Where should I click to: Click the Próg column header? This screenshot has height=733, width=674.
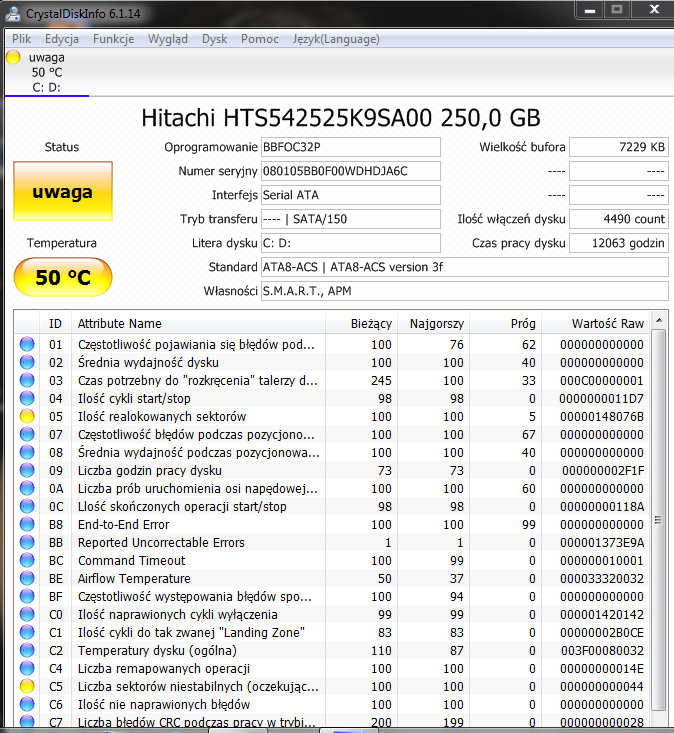coord(505,323)
